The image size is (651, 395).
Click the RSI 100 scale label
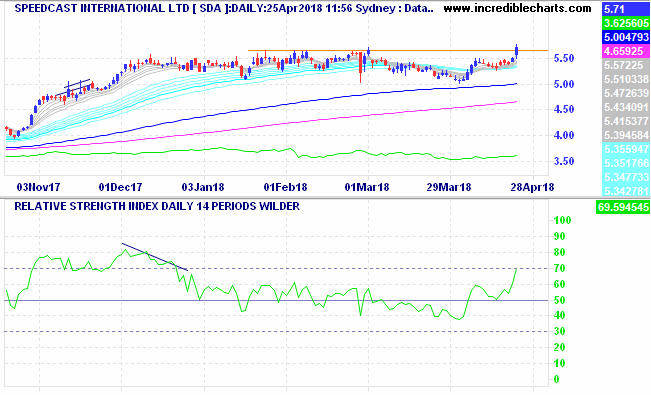click(x=562, y=220)
